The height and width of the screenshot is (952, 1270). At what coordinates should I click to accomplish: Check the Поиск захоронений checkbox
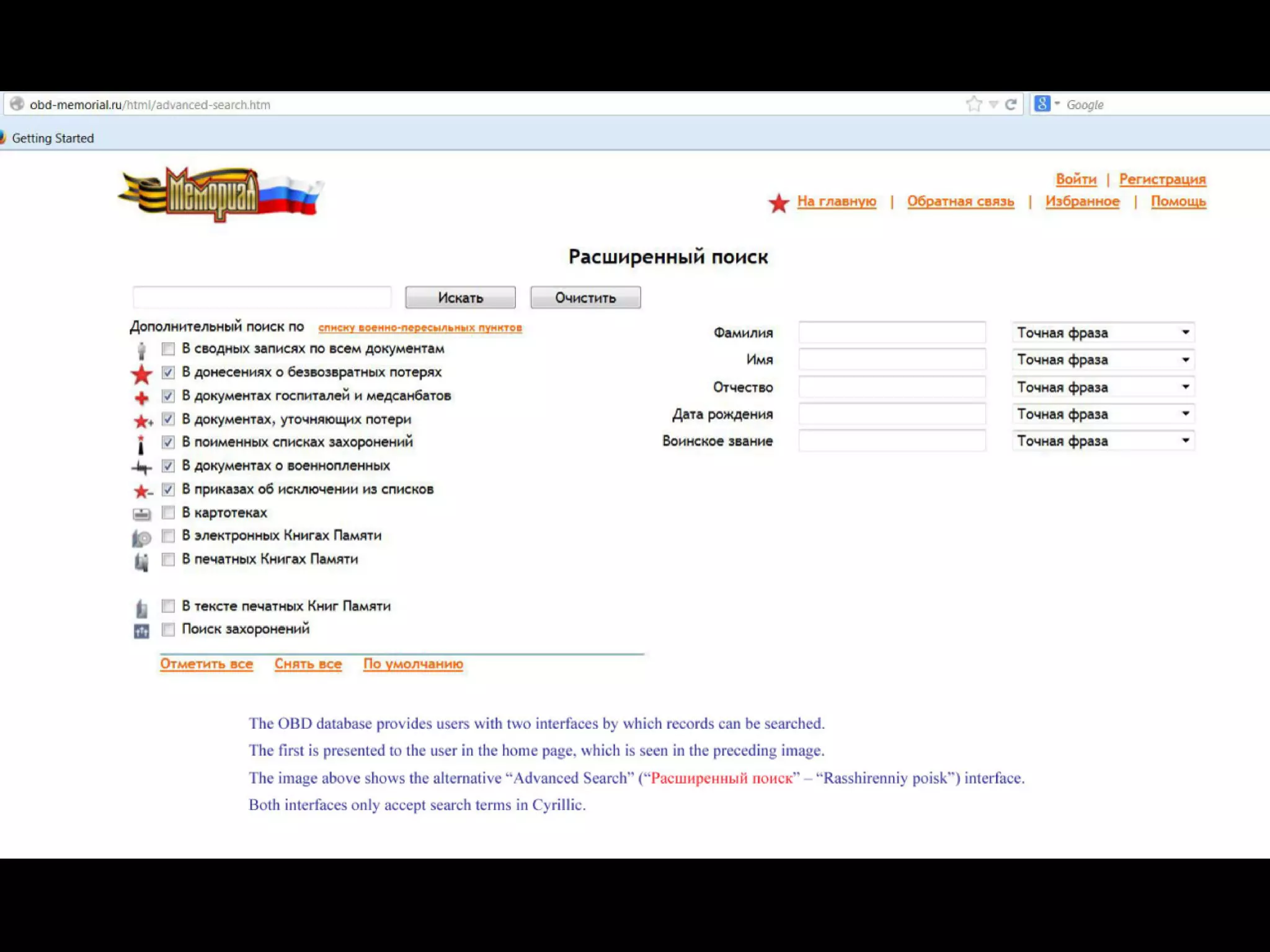[168, 630]
